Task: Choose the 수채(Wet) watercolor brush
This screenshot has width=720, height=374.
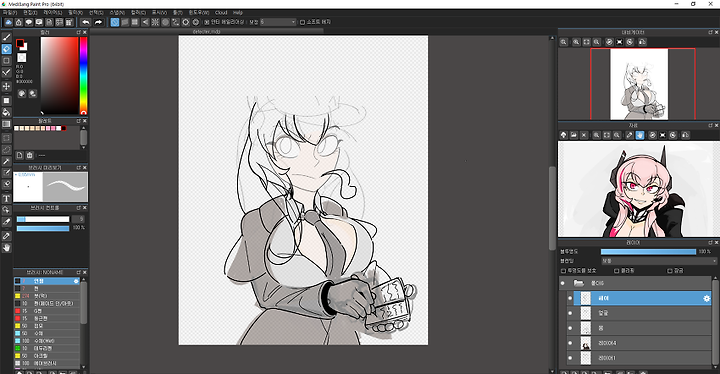Action: pyautogui.click(x=47, y=340)
